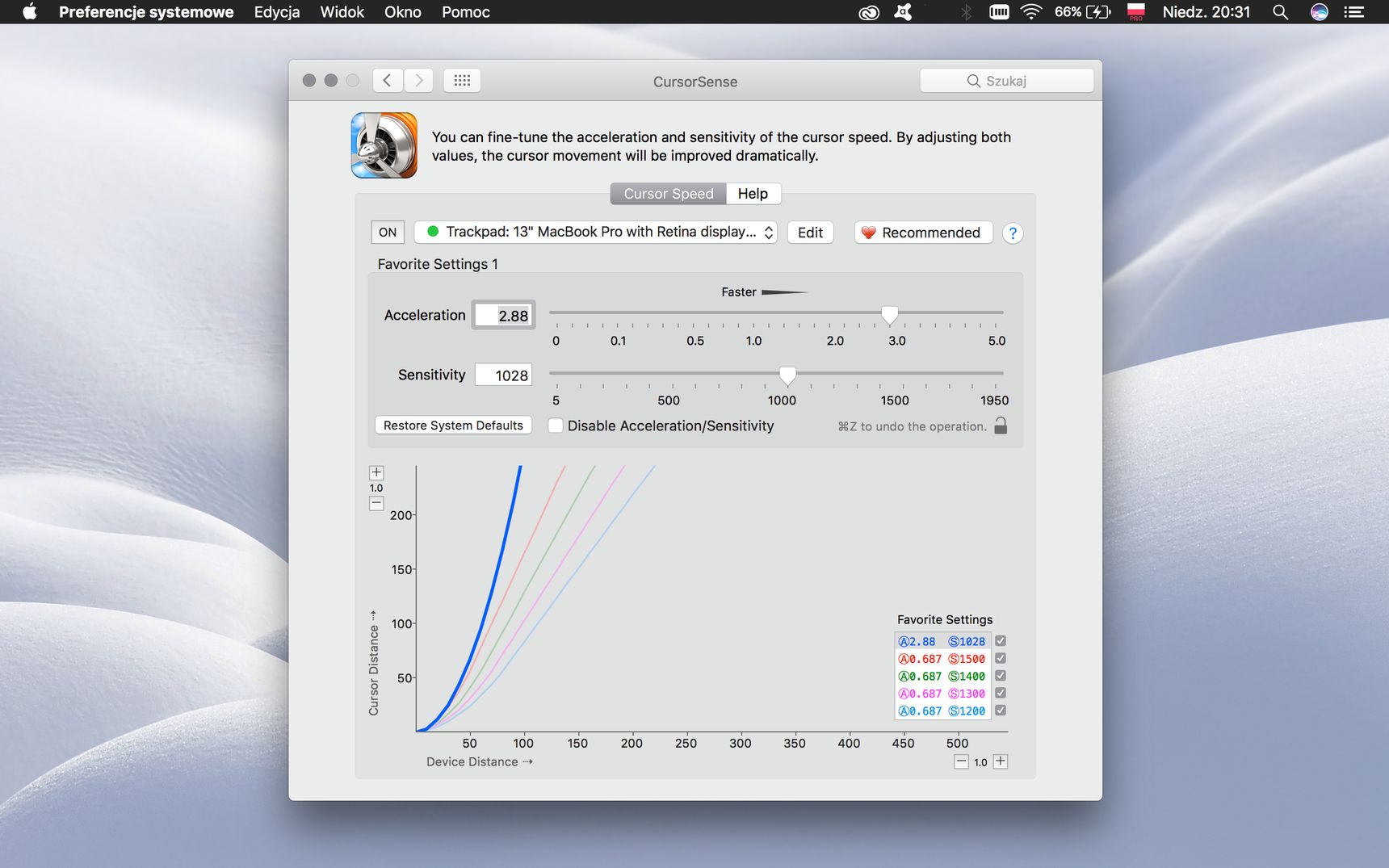Toggle checkbox for A0.687 S1200 favorite
Viewport: 1389px width, 868px height.
point(1001,711)
